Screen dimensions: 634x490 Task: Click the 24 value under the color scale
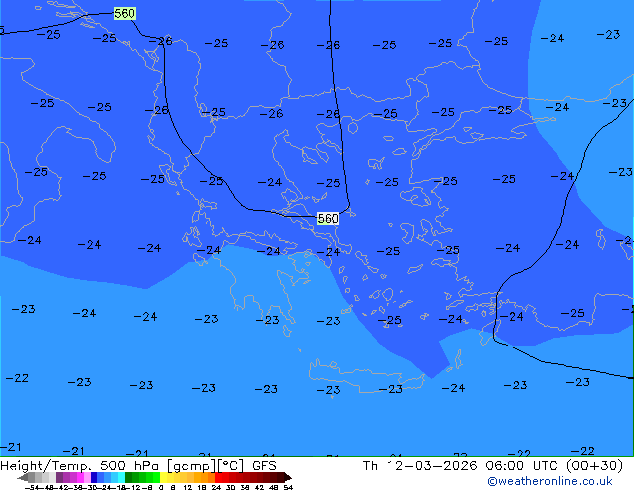point(216,487)
